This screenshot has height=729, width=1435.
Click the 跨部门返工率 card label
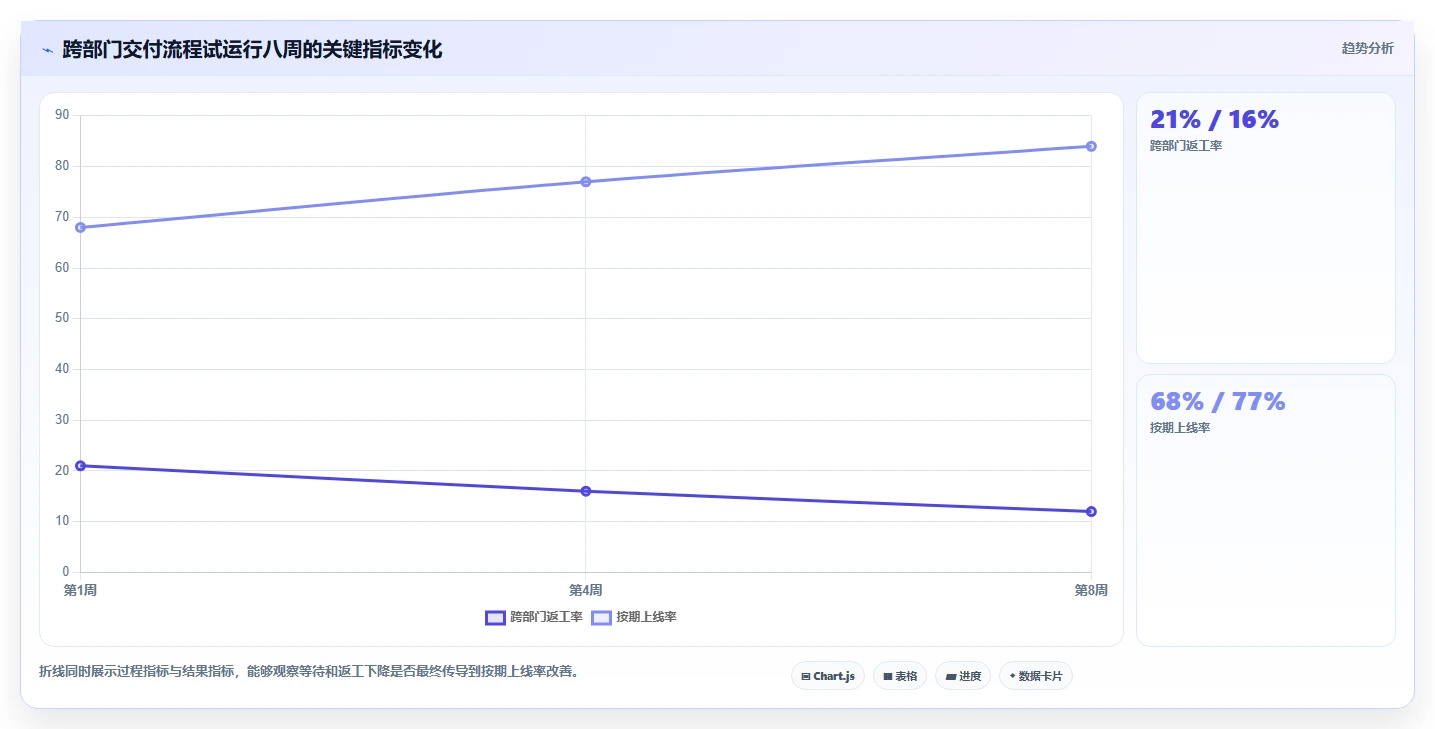pyautogui.click(x=1186, y=146)
